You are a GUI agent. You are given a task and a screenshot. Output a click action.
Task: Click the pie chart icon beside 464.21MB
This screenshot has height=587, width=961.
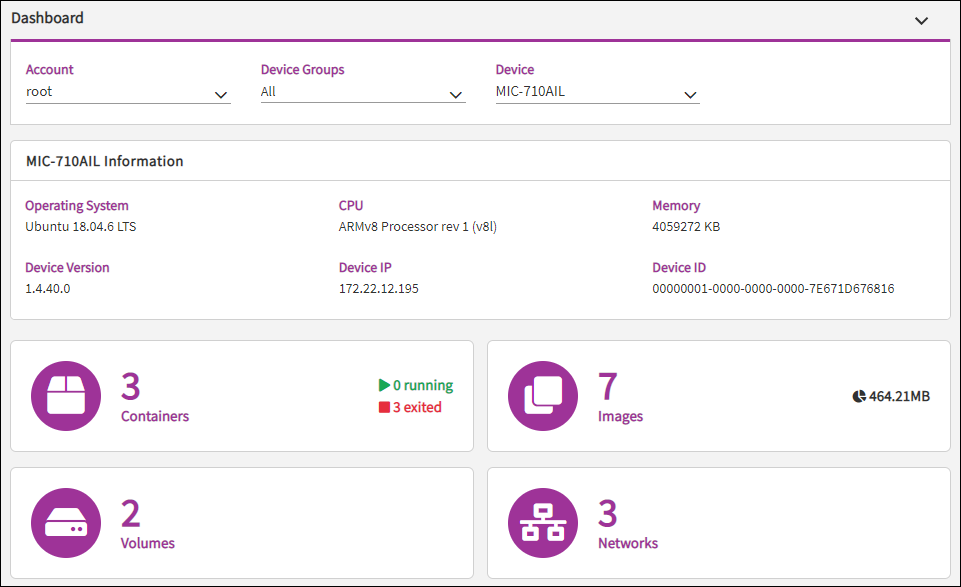(858, 396)
